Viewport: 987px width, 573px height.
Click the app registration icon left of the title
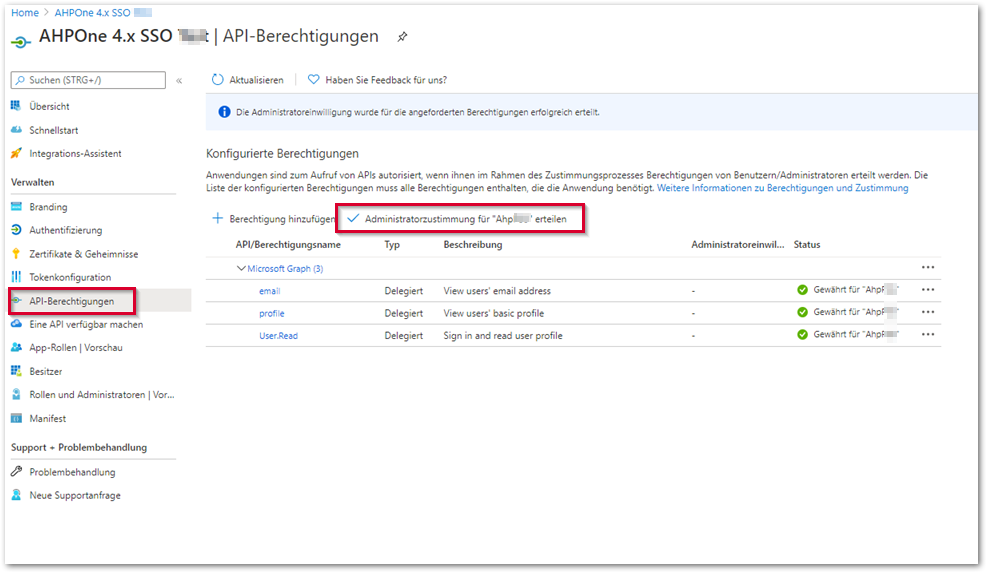click(21, 42)
